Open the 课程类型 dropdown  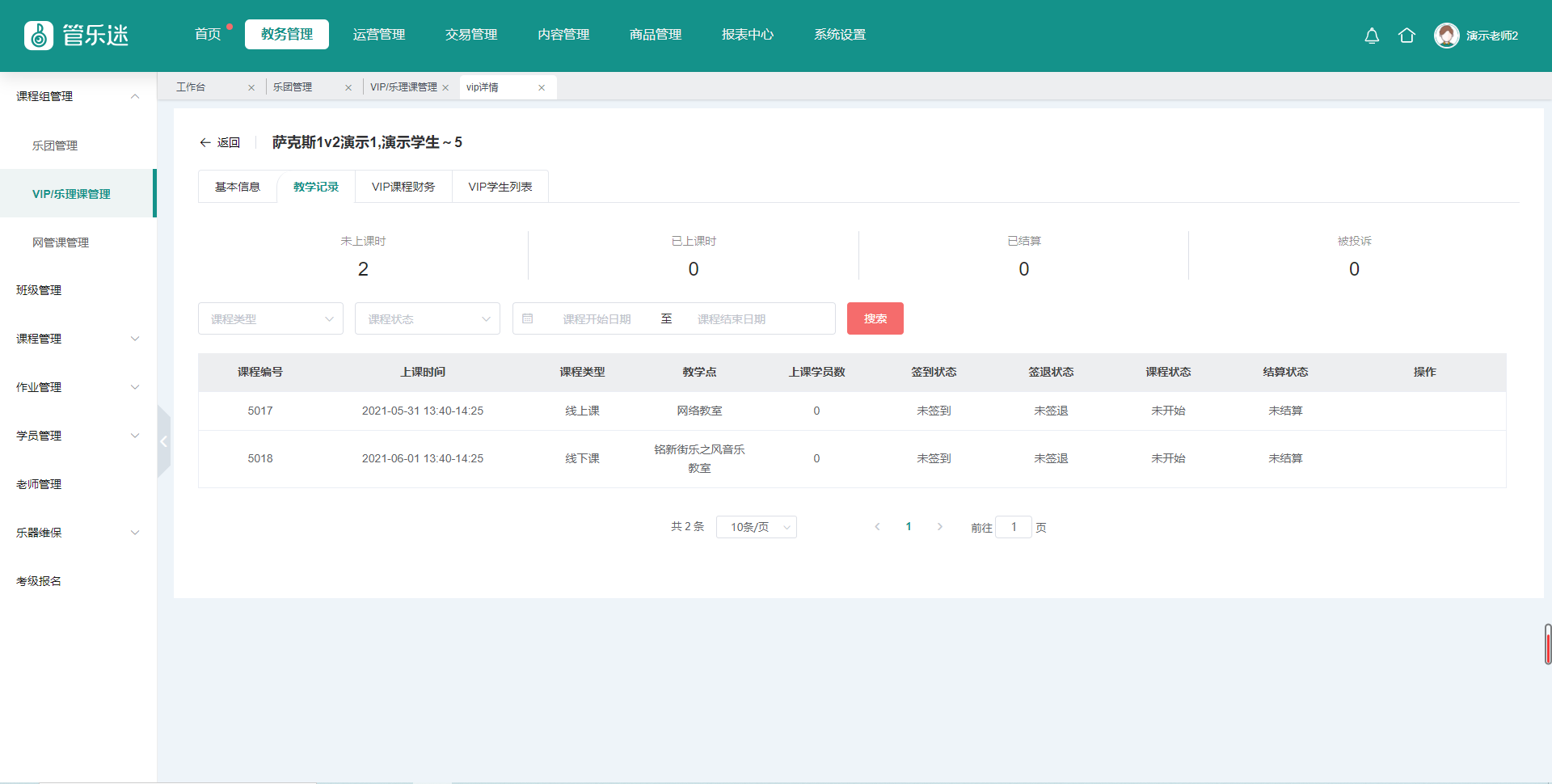click(x=270, y=318)
